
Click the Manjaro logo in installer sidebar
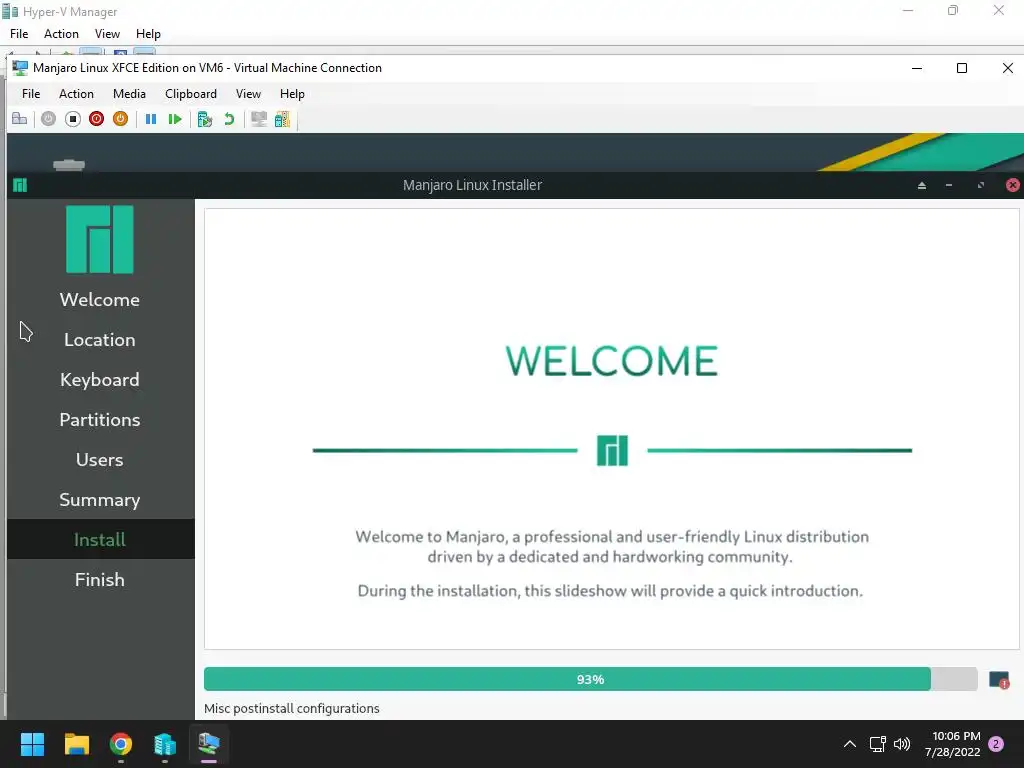click(100, 239)
